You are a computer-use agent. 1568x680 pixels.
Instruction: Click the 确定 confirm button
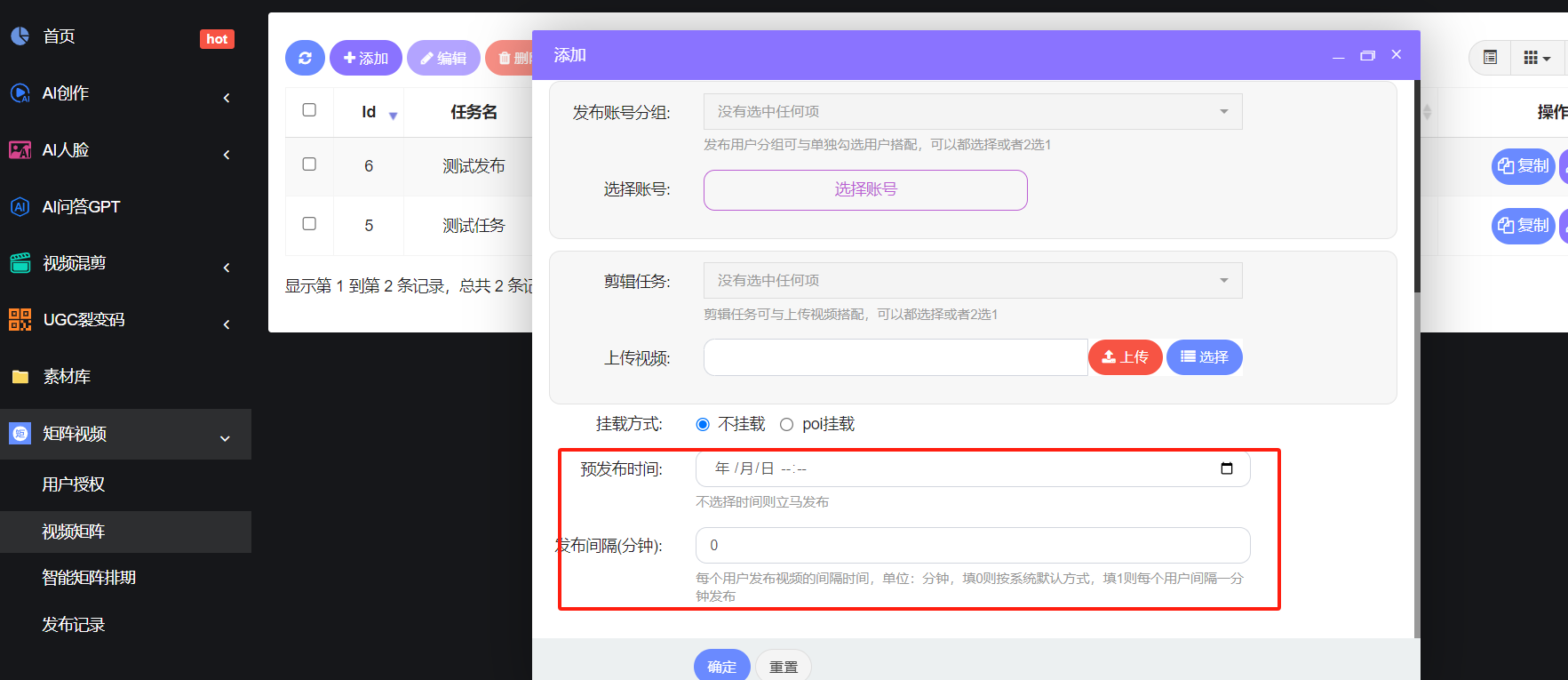[x=721, y=666]
